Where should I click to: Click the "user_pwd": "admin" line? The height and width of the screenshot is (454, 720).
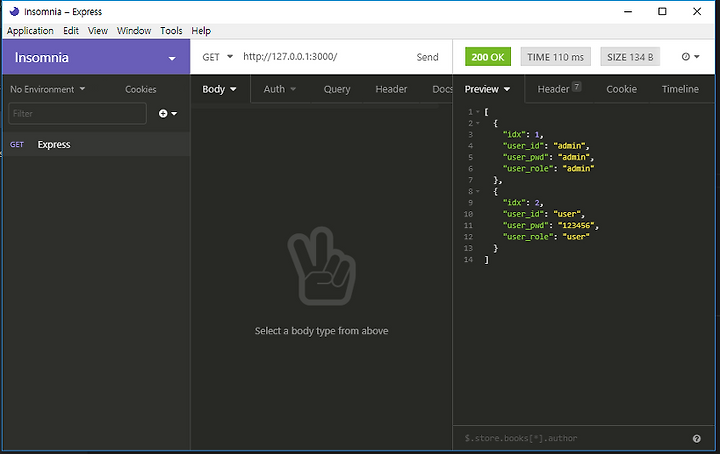point(548,157)
